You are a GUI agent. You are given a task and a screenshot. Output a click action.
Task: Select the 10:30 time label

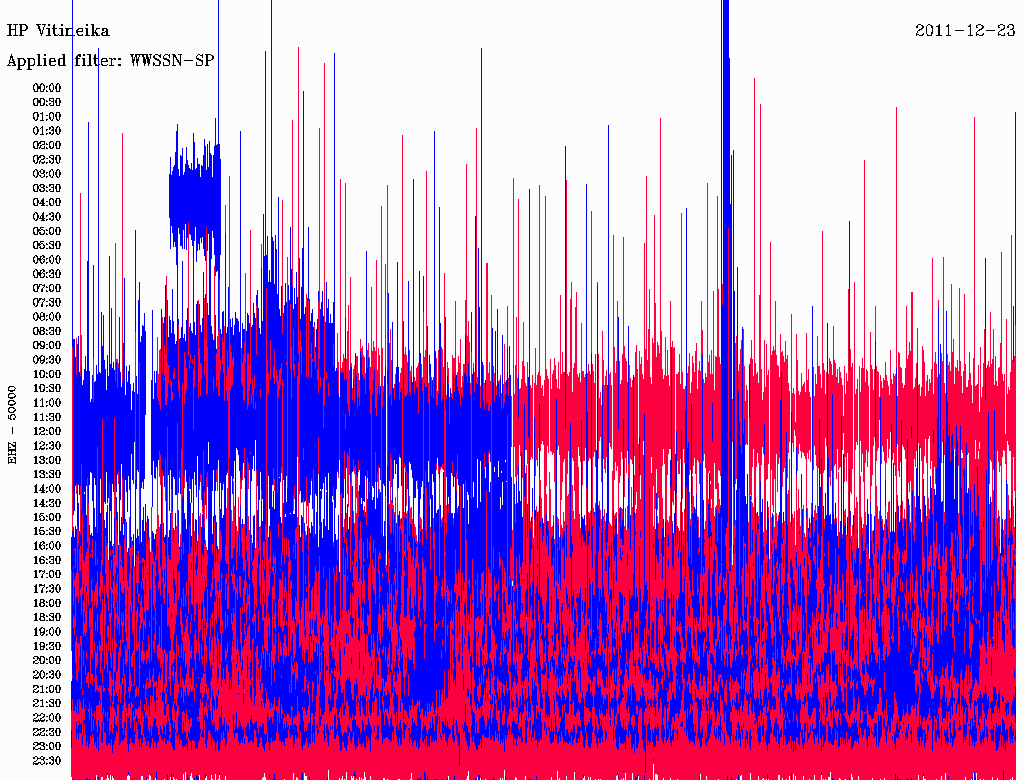click(x=47, y=388)
